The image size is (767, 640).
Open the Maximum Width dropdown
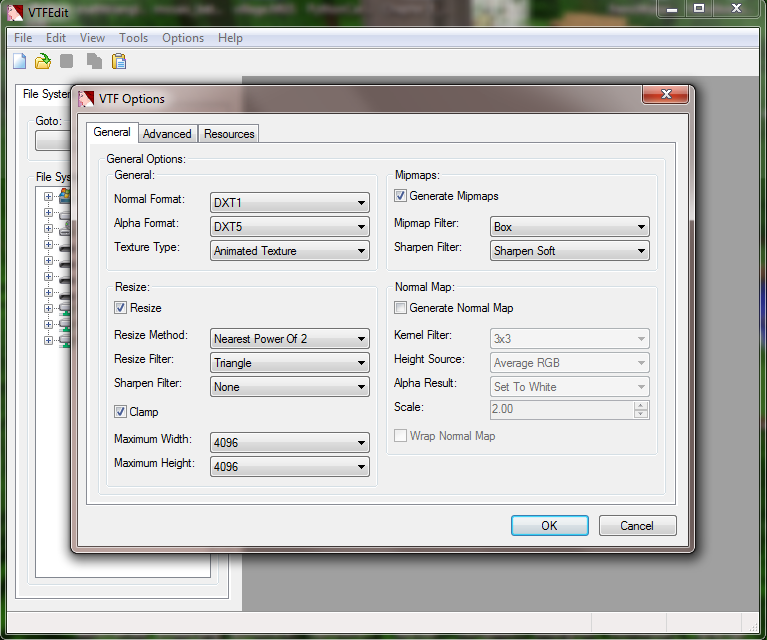[290, 442]
